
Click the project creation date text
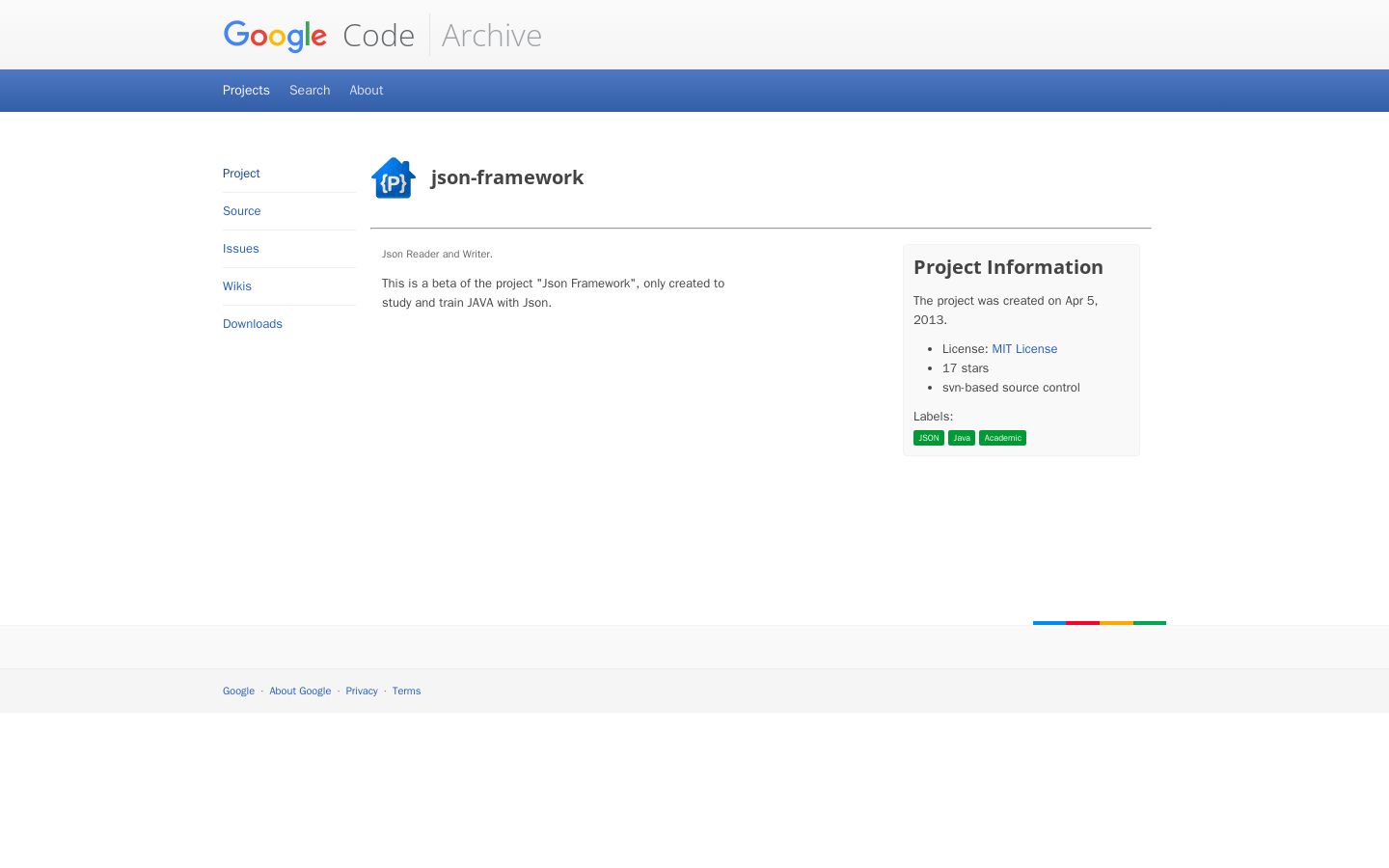click(x=1006, y=311)
